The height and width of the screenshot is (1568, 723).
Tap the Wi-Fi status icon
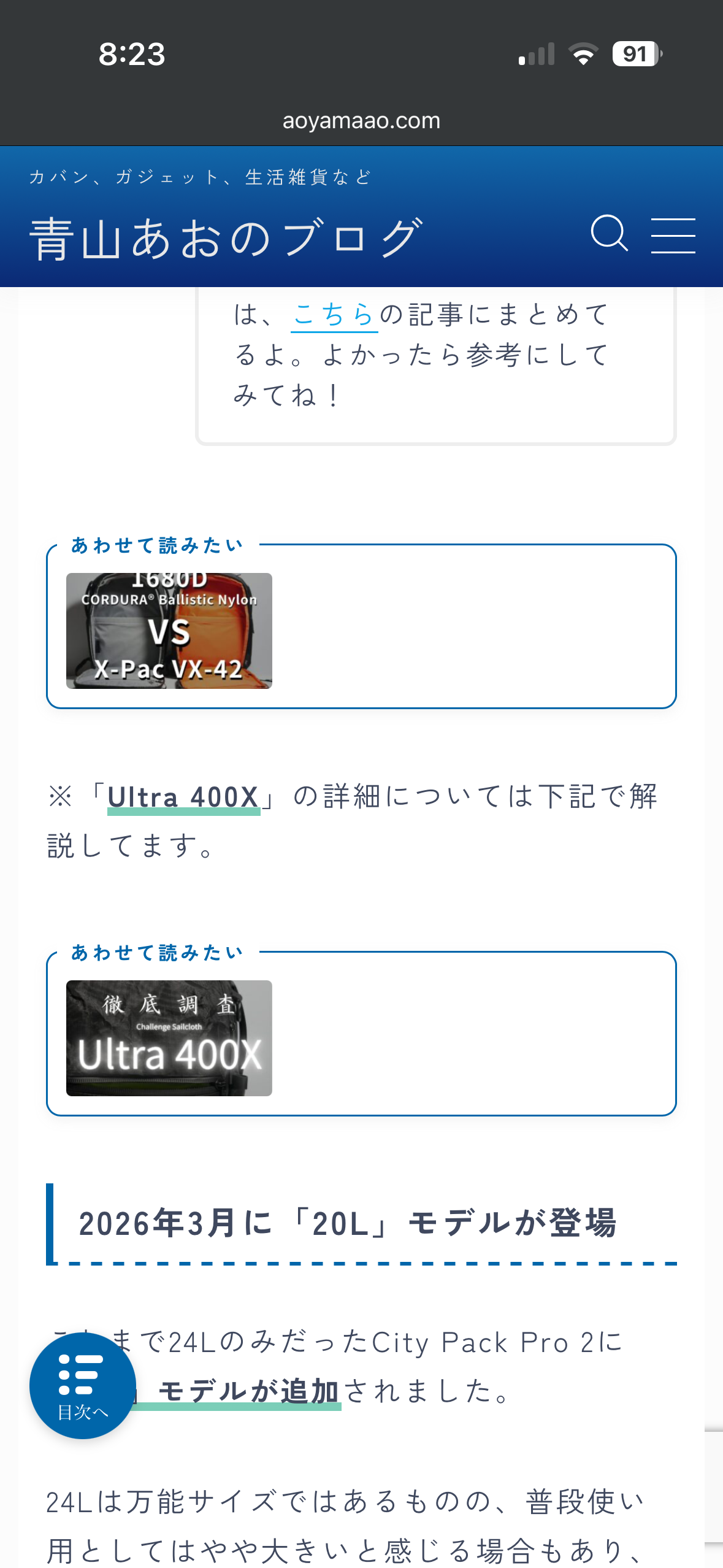click(583, 54)
